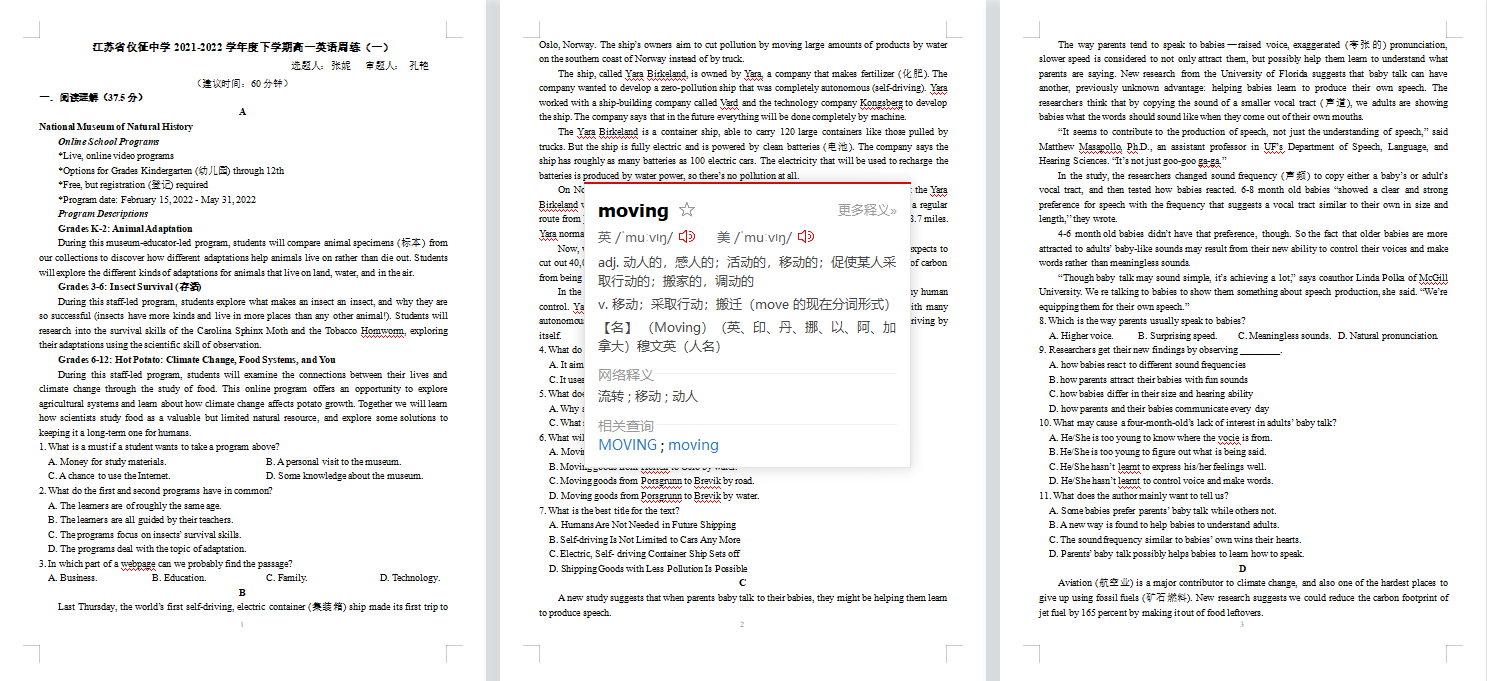The width and height of the screenshot is (1487, 681).
Task: Click the line "（建议用时：60 分钟）"
Action: point(243,83)
